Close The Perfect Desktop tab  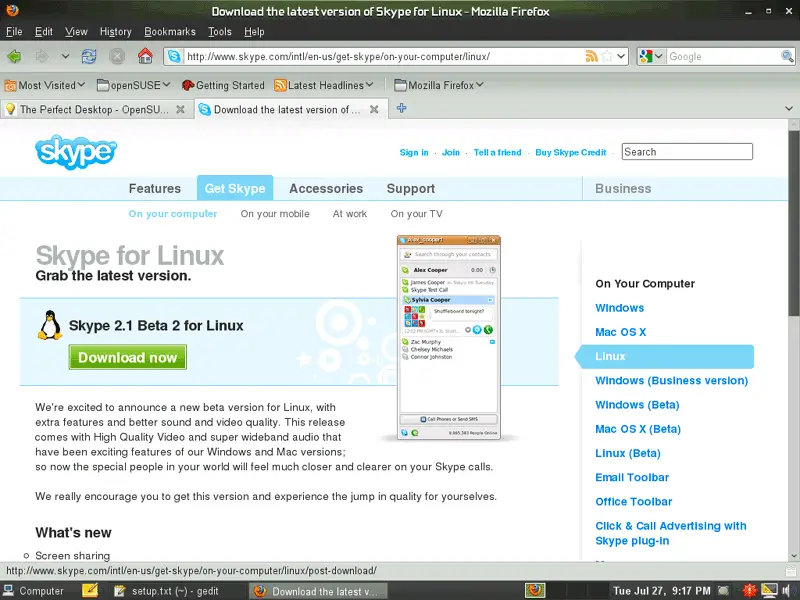[x=180, y=109]
